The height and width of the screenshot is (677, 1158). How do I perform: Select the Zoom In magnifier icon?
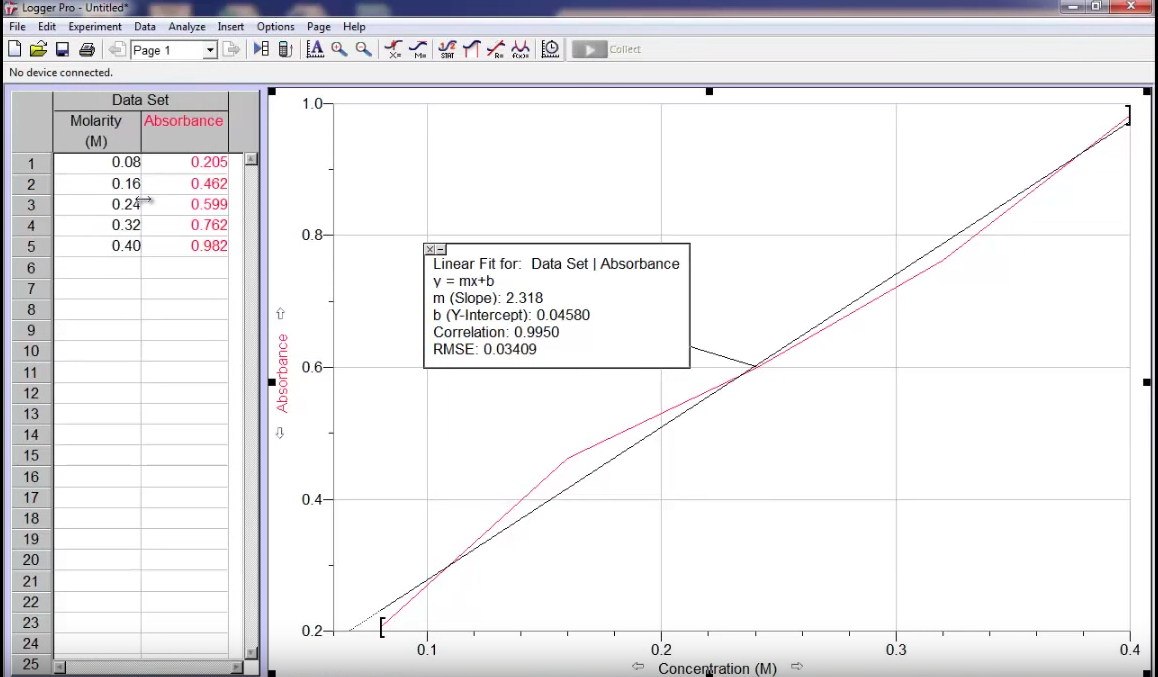(x=339, y=49)
